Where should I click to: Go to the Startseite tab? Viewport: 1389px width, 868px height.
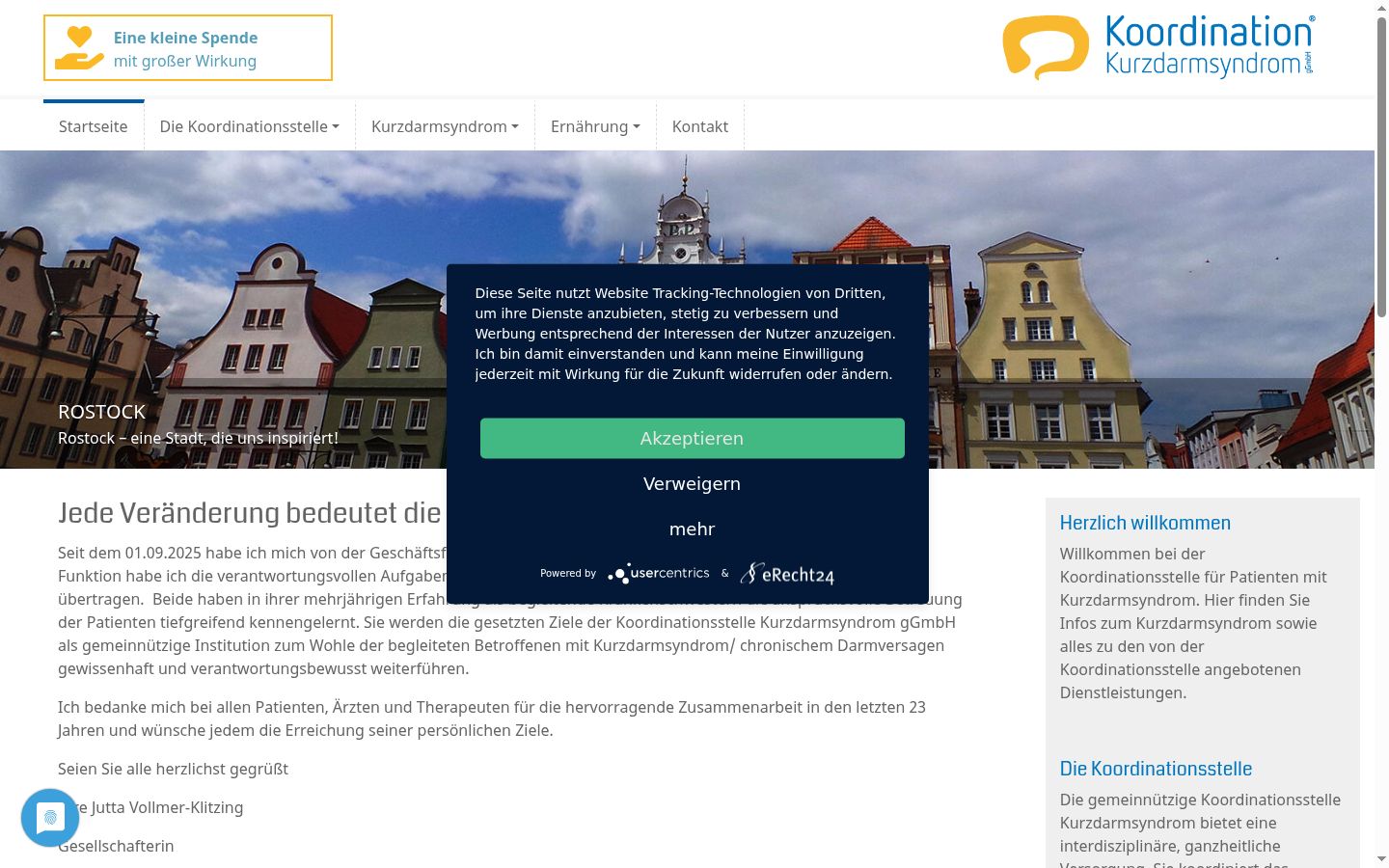tap(94, 126)
